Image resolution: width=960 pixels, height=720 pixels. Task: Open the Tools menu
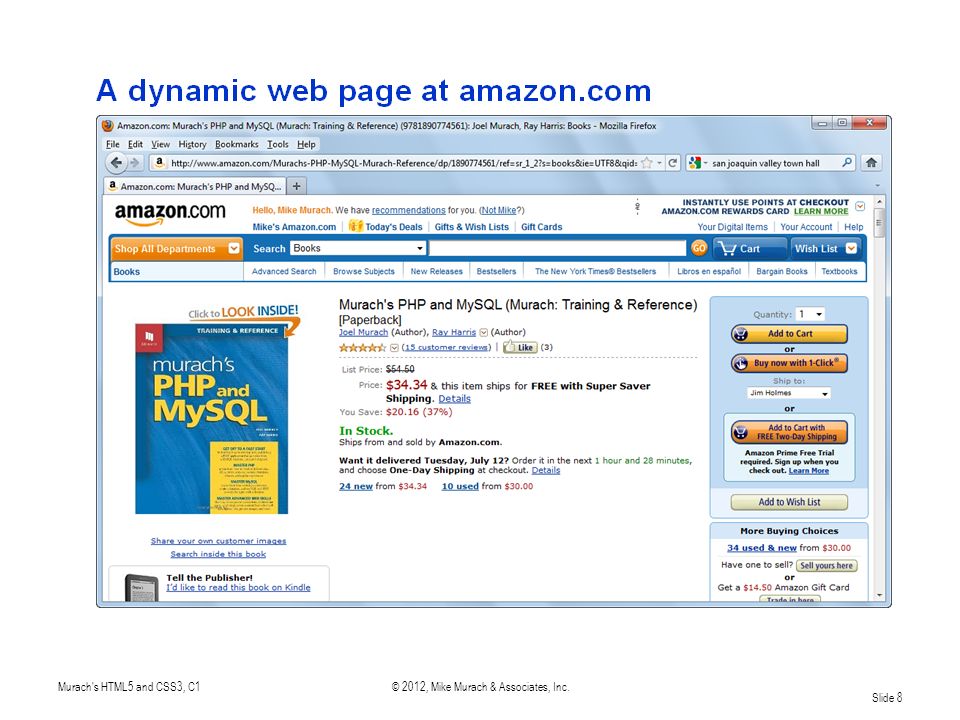pos(277,144)
